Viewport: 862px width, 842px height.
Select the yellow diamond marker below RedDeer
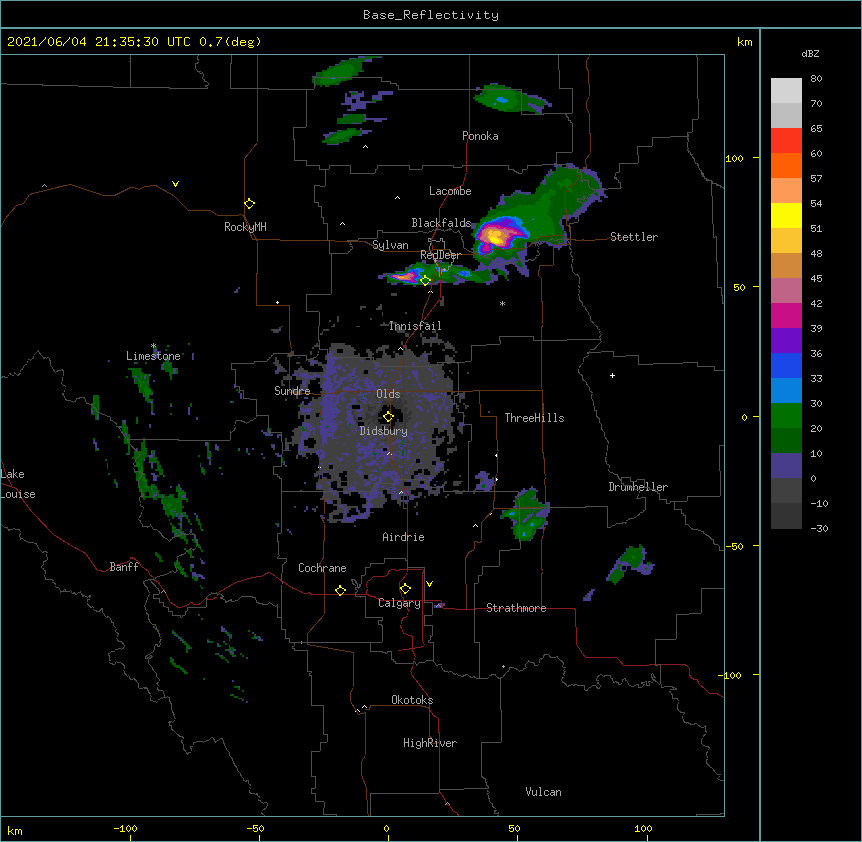tap(425, 281)
